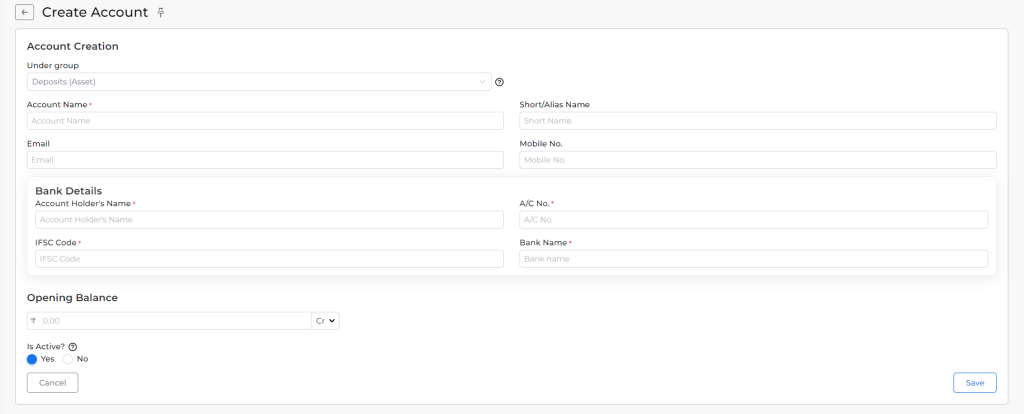Viewport: 1024px width, 414px height.
Task: Click the Save button
Action: (x=974, y=383)
